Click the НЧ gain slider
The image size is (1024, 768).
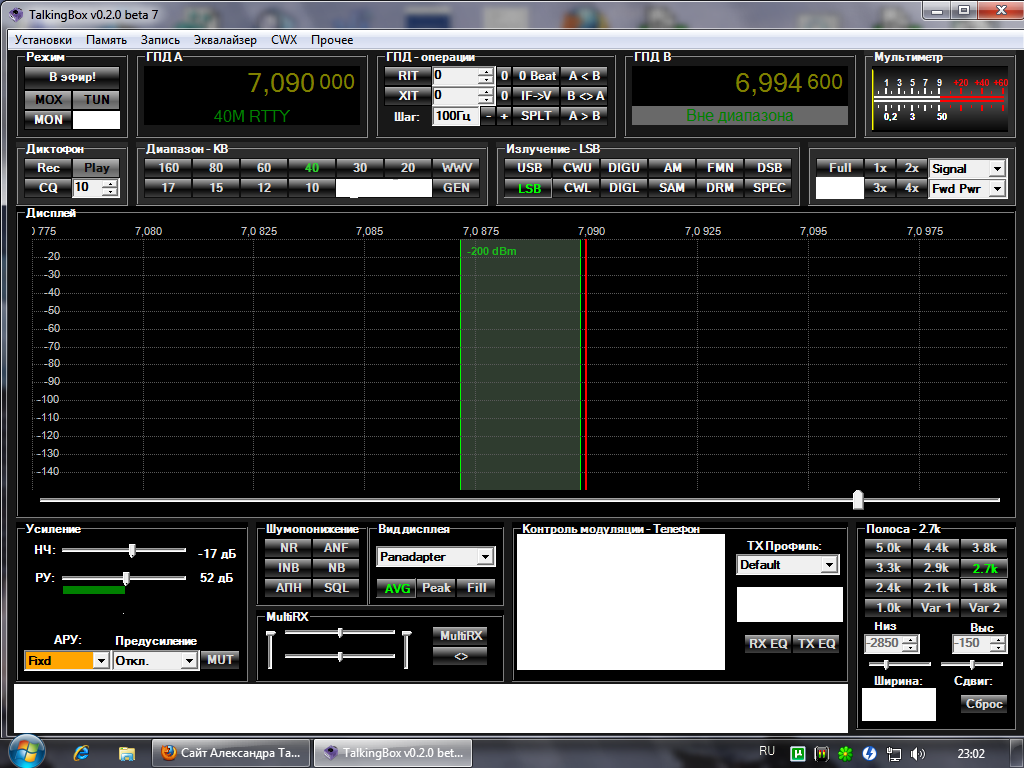click(131, 550)
